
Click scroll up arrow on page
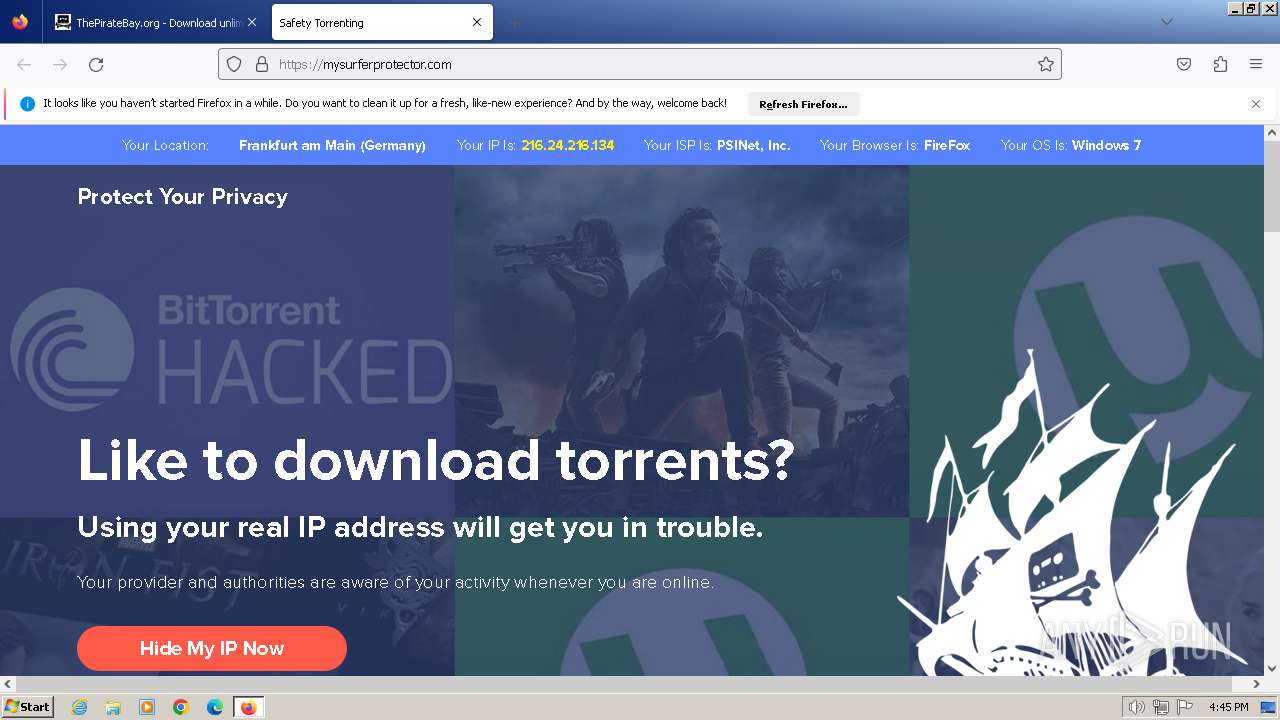(x=1272, y=132)
